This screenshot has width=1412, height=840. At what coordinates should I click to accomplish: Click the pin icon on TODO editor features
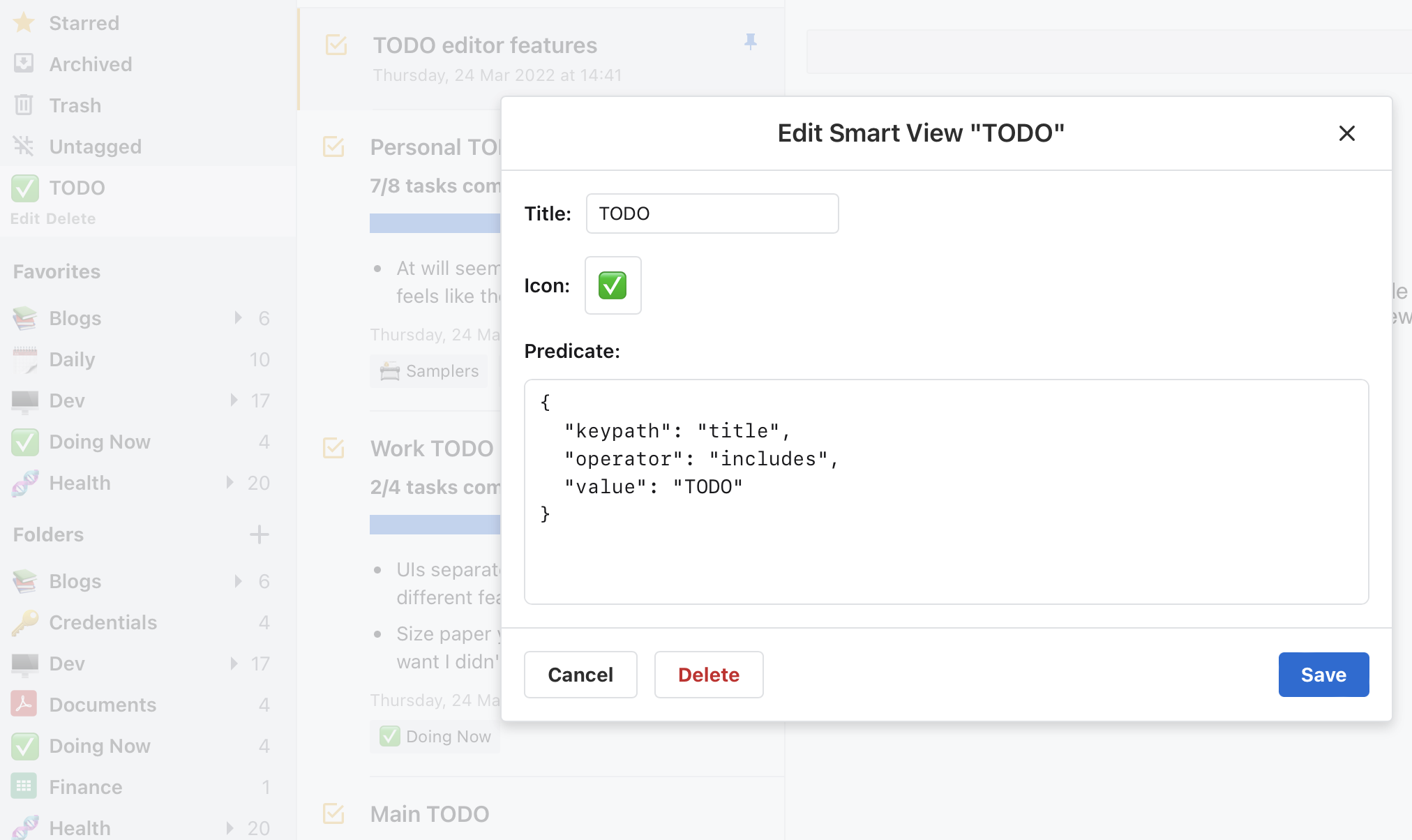[751, 43]
